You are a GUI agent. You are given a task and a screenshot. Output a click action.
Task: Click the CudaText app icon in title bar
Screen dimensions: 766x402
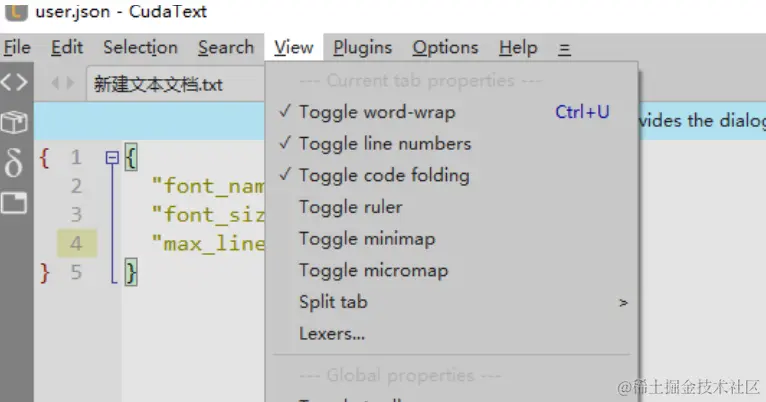coord(16,11)
